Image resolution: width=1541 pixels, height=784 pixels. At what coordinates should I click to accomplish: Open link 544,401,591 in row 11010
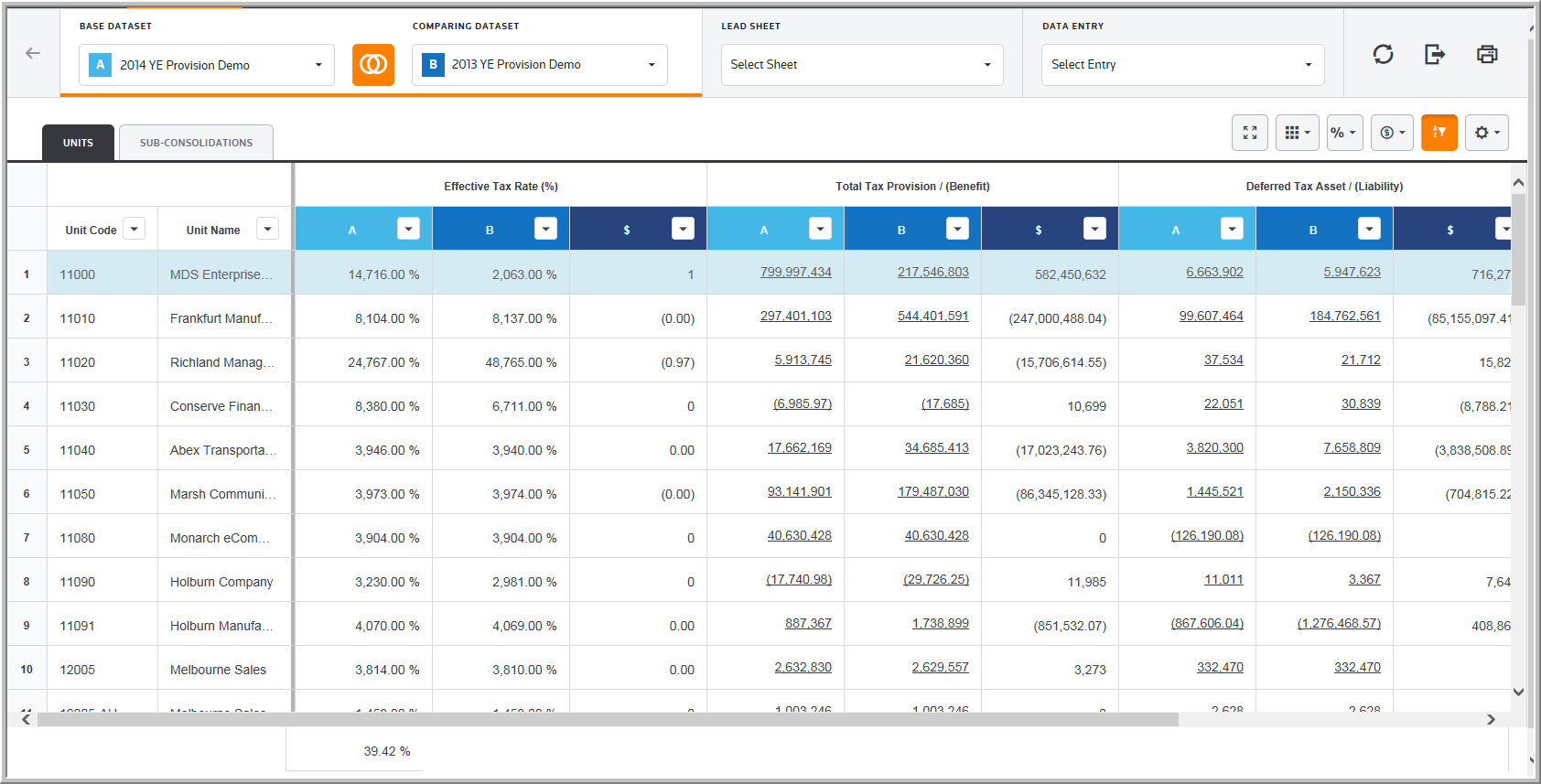click(x=932, y=317)
